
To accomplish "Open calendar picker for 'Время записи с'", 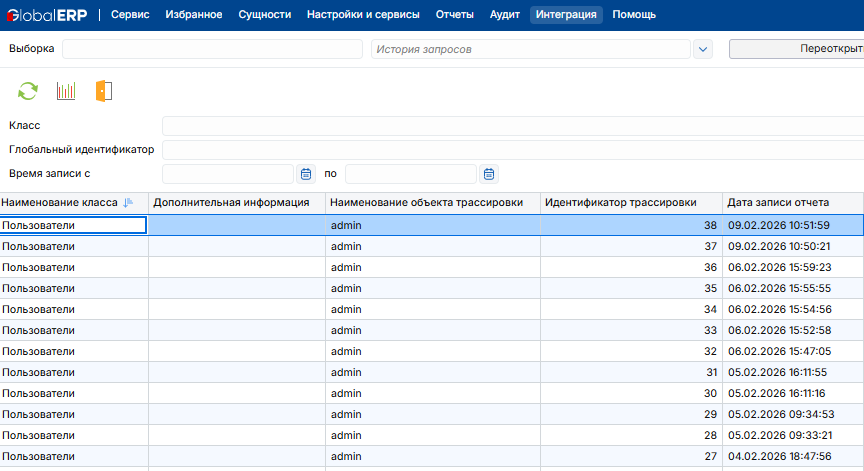I will 307,174.
